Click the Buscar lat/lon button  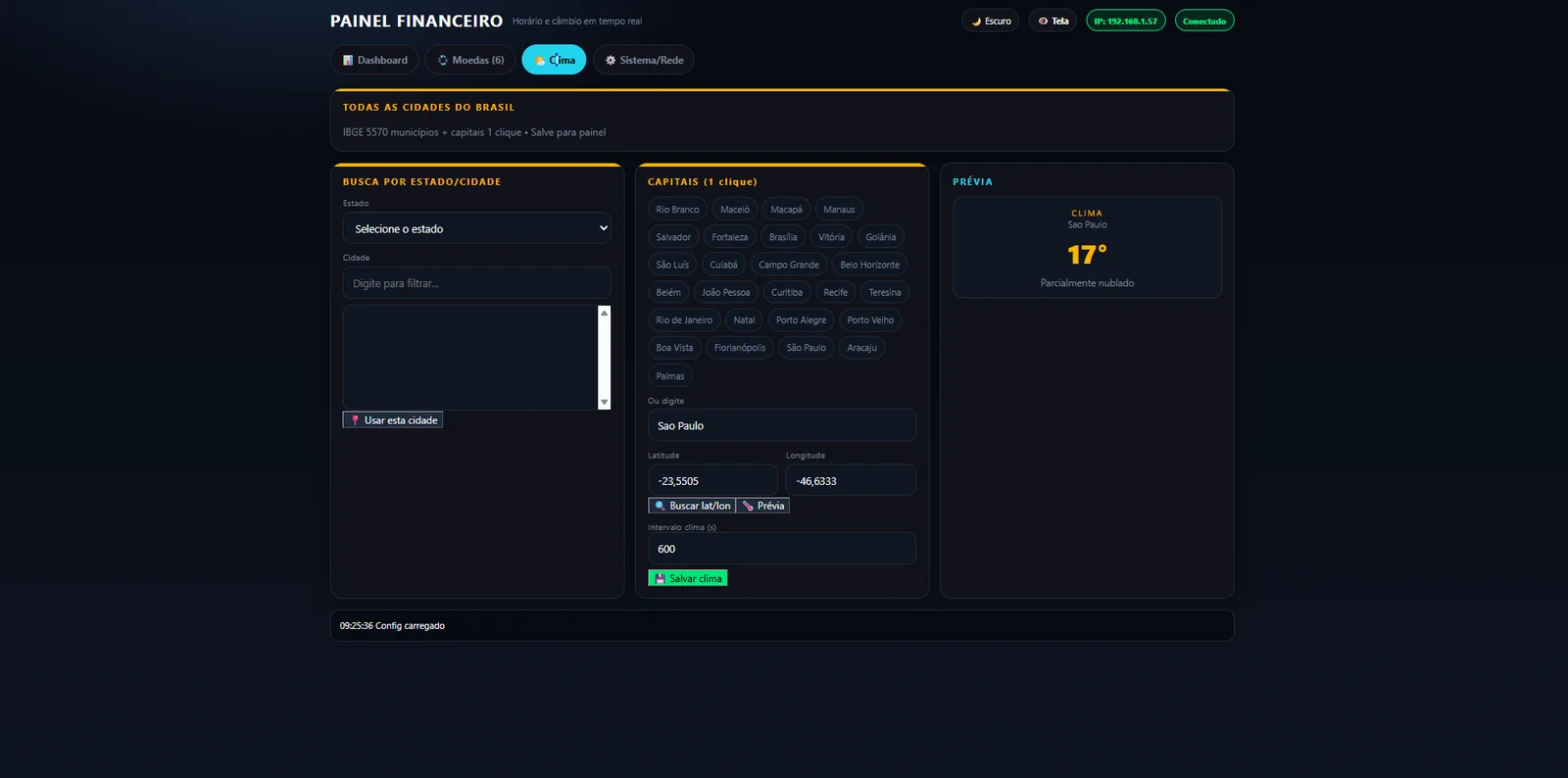(x=692, y=506)
